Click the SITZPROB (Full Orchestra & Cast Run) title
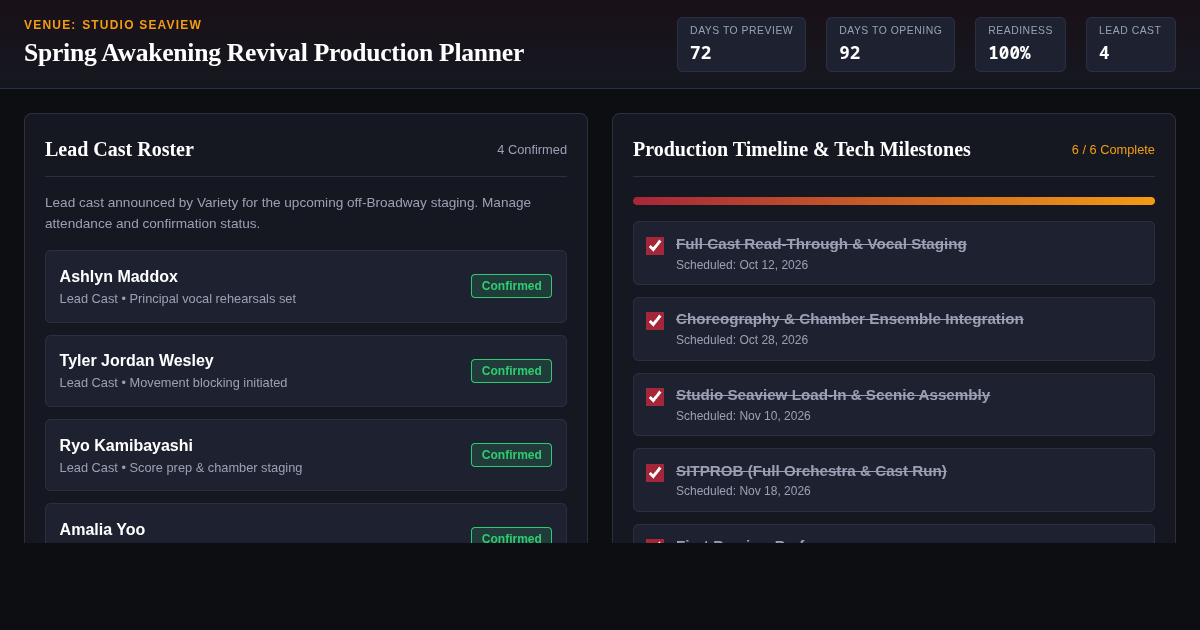 click(811, 471)
